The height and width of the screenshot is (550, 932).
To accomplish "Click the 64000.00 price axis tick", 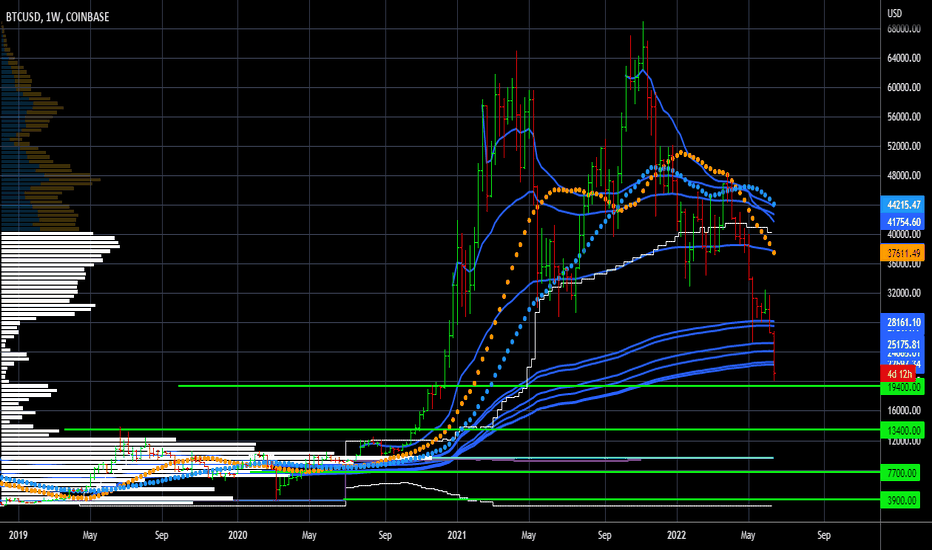I will (904, 58).
